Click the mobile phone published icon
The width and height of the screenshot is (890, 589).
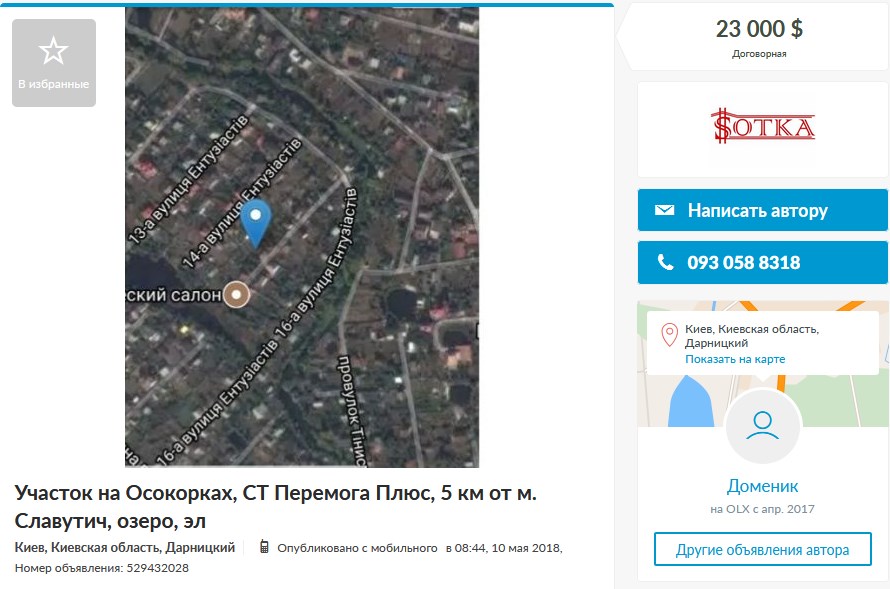(x=264, y=546)
